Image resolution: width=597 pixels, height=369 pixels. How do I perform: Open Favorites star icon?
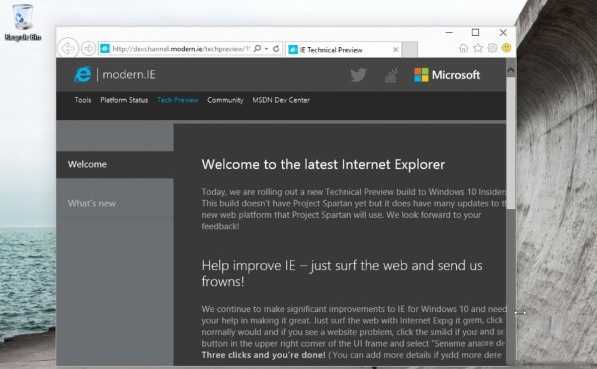(478, 48)
